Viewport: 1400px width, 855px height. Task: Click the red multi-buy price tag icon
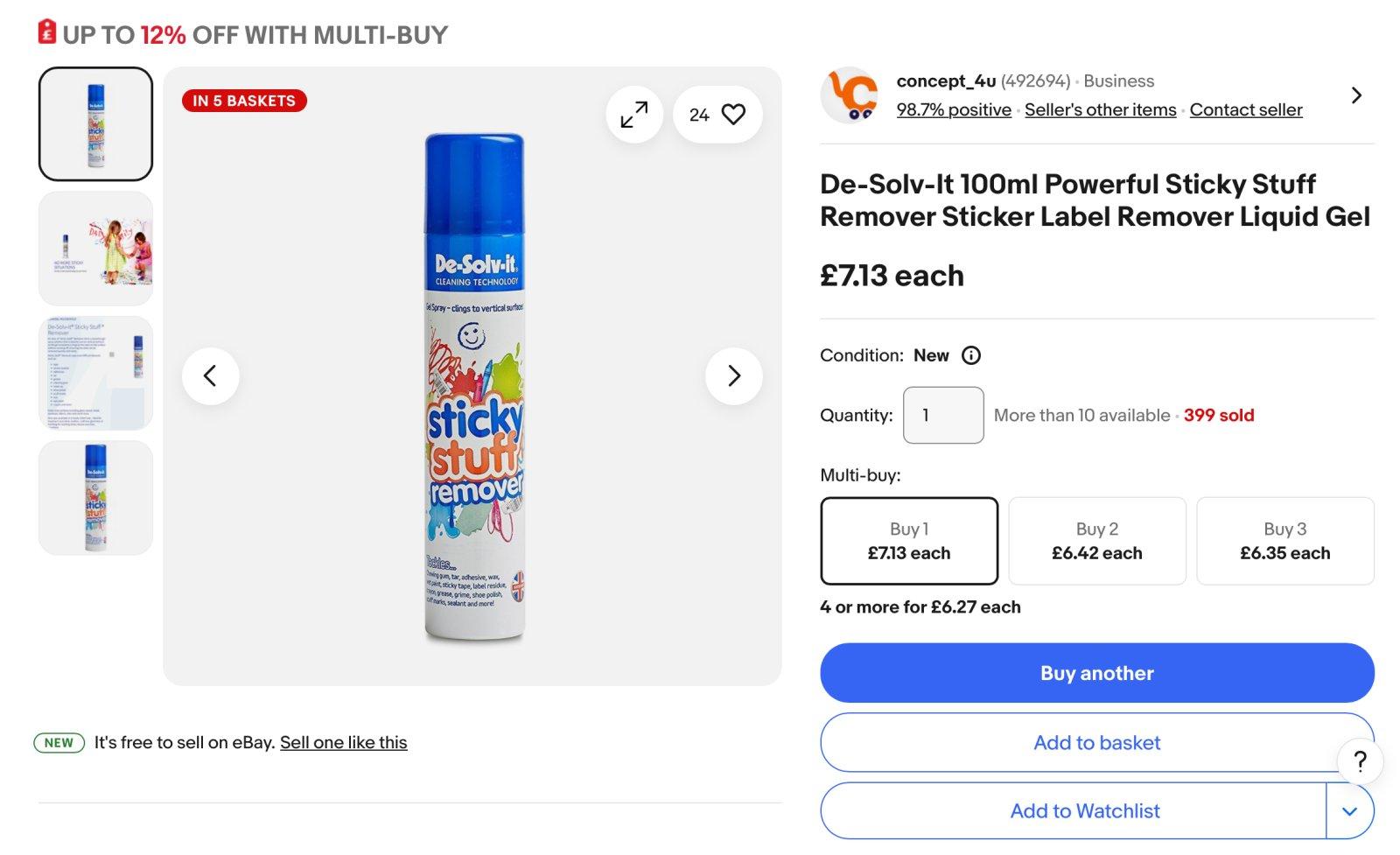pyautogui.click(x=47, y=32)
